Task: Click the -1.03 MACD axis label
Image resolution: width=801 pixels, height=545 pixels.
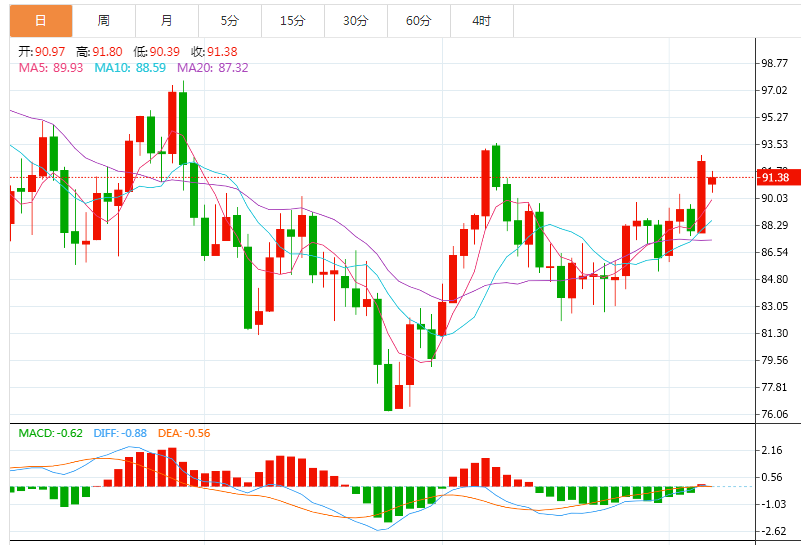Action: click(772, 505)
